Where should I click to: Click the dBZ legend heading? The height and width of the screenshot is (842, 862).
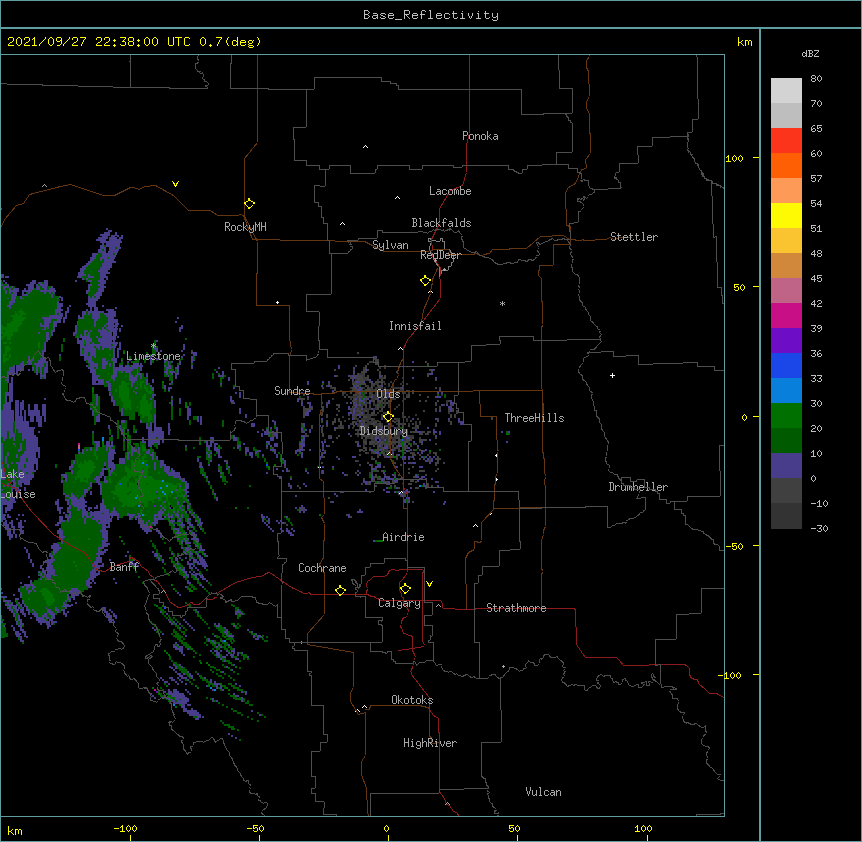coord(810,54)
